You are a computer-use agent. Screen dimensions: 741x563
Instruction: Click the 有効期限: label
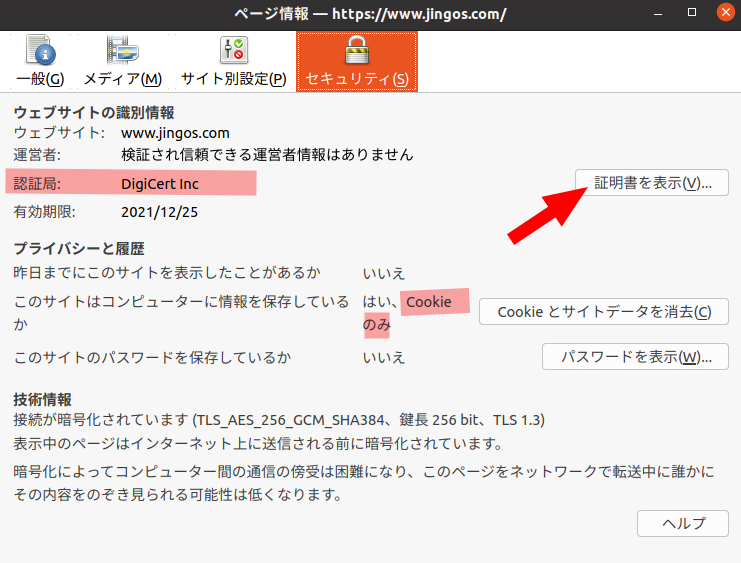coord(44,212)
